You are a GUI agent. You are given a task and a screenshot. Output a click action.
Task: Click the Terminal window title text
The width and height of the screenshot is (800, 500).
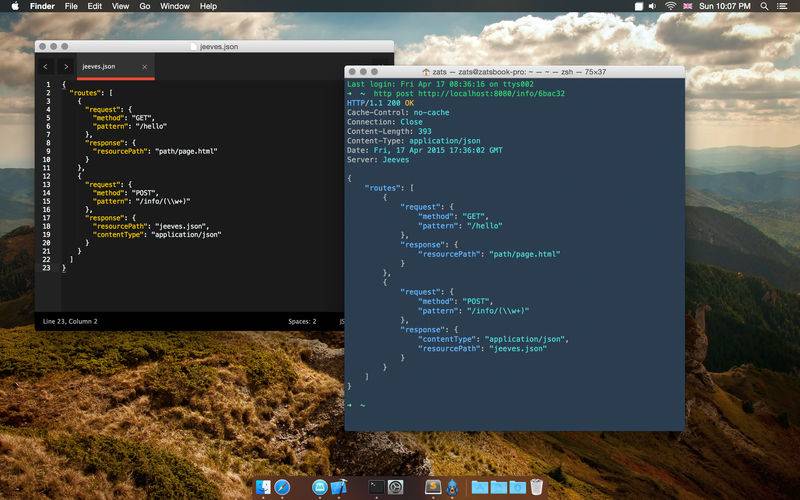(x=519, y=72)
